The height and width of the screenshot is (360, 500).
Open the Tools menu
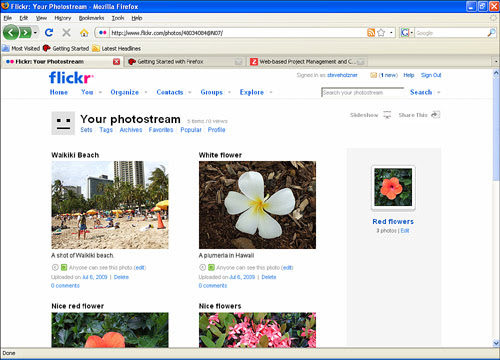pyautogui.click(x=118, y=18)
